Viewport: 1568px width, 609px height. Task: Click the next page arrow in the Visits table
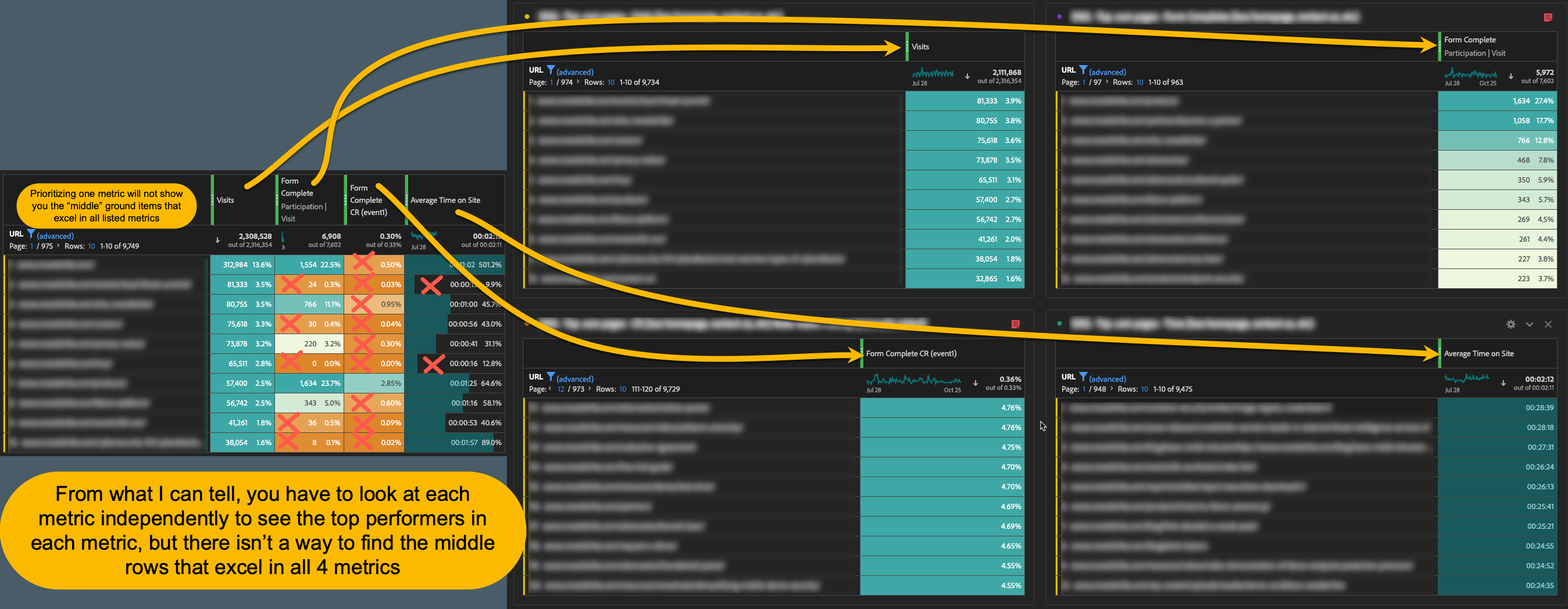click(x=577, y=81)
